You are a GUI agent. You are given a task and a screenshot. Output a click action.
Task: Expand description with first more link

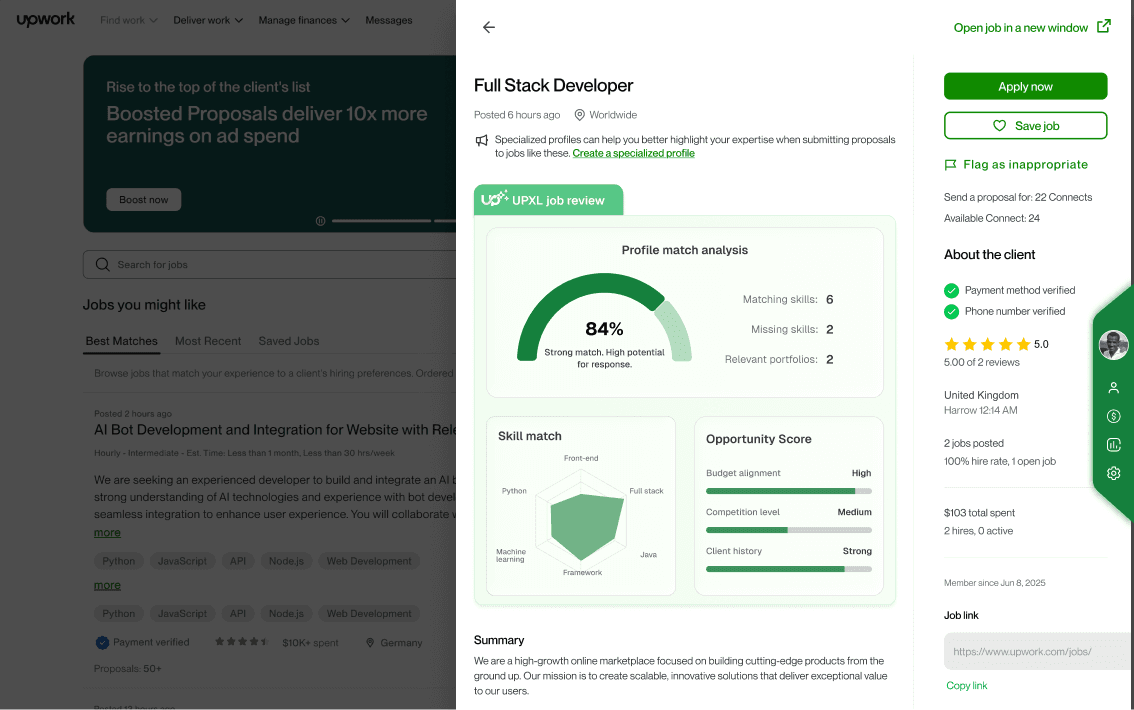107,532
